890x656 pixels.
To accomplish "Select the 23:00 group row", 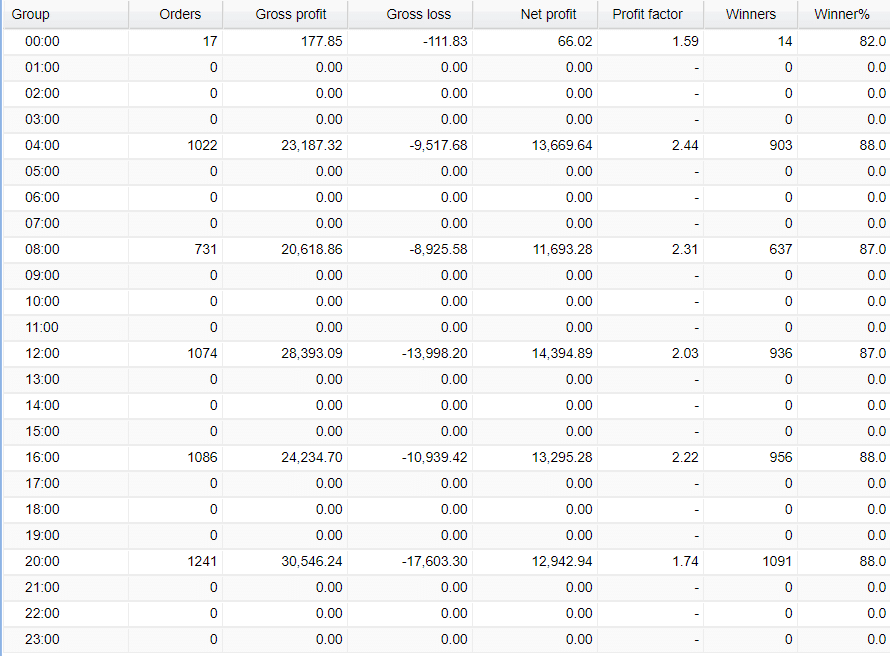I will click(x=44, y=639).
